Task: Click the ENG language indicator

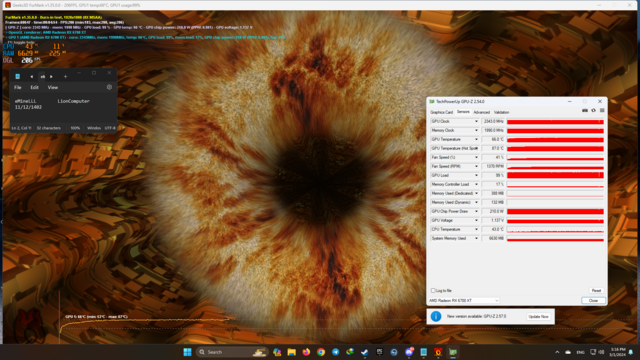Action: pos(580,352)
